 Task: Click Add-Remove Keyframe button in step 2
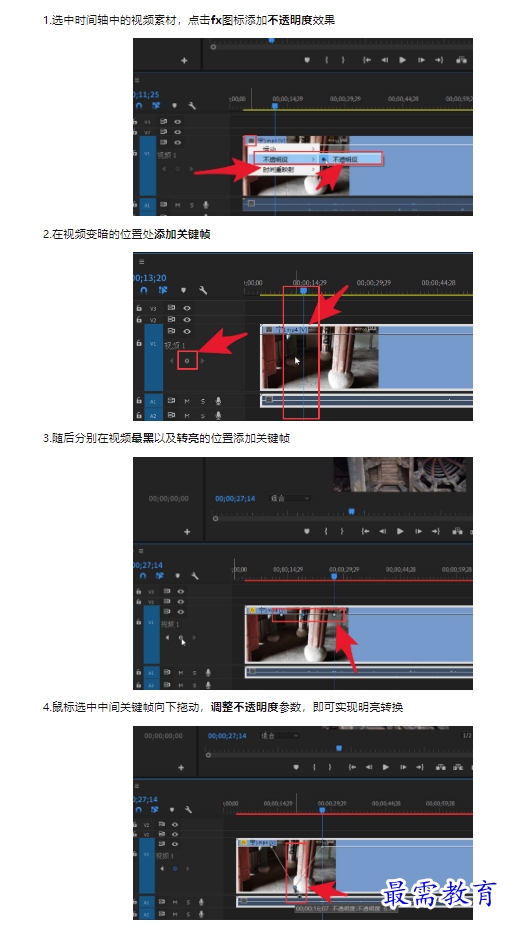click(x=187, y=360)
